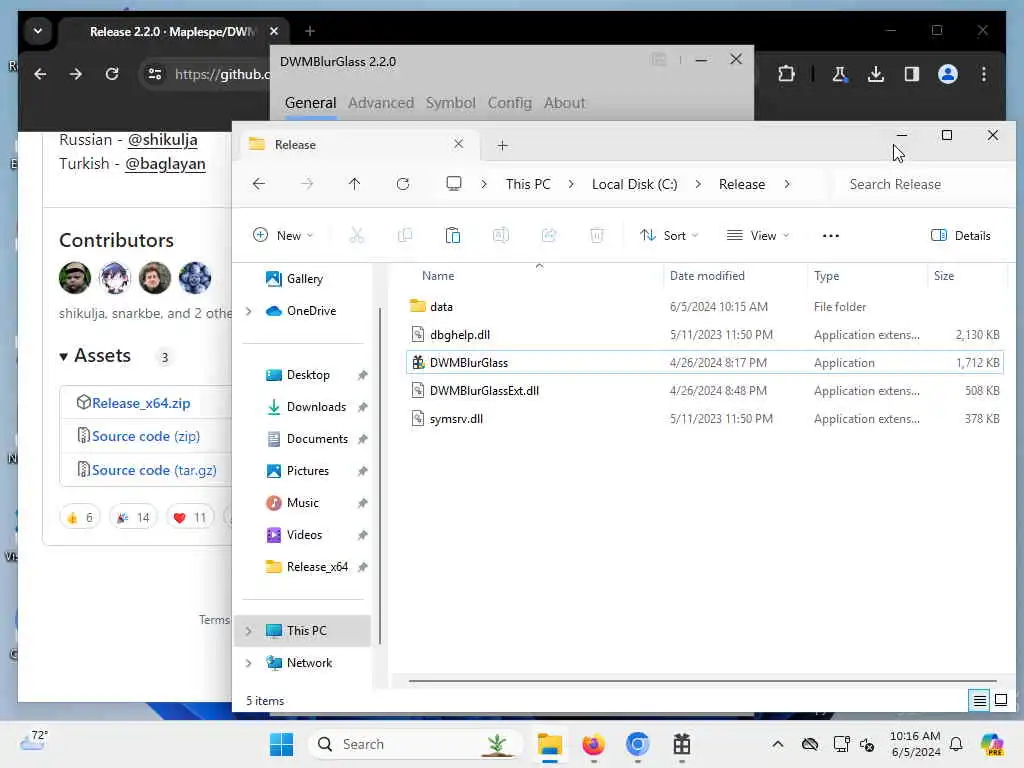Select the DWMBlurGlass application file

tap(704, 362)
